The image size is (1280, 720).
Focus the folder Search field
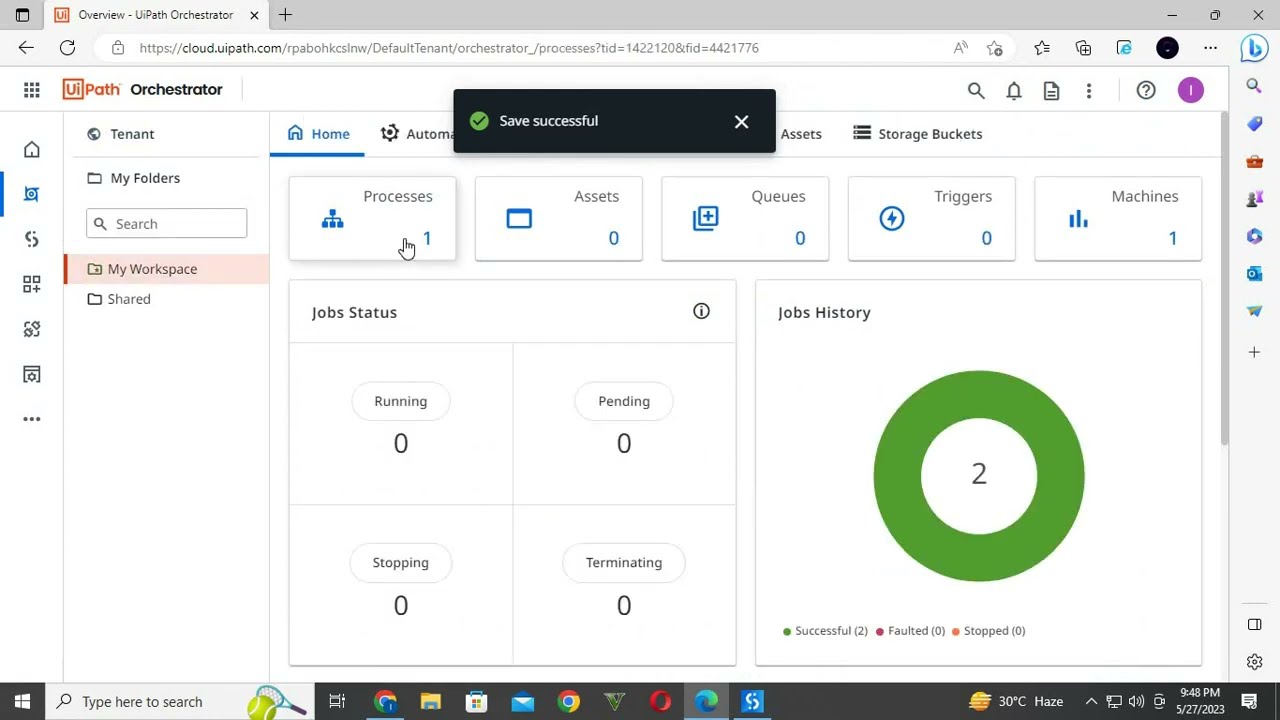tap(166, 224)
